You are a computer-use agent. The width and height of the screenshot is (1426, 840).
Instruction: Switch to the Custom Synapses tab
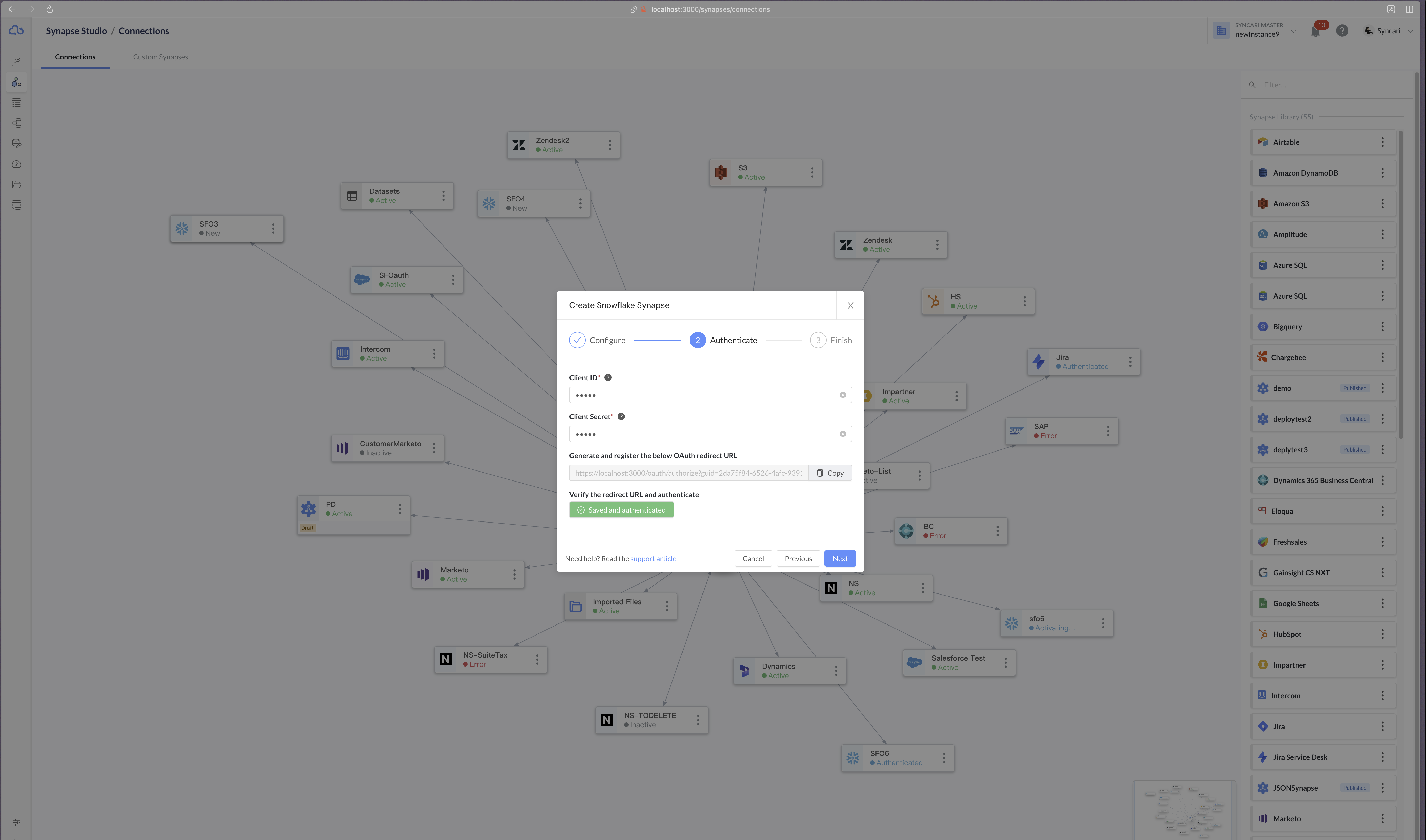coord(160,57)
